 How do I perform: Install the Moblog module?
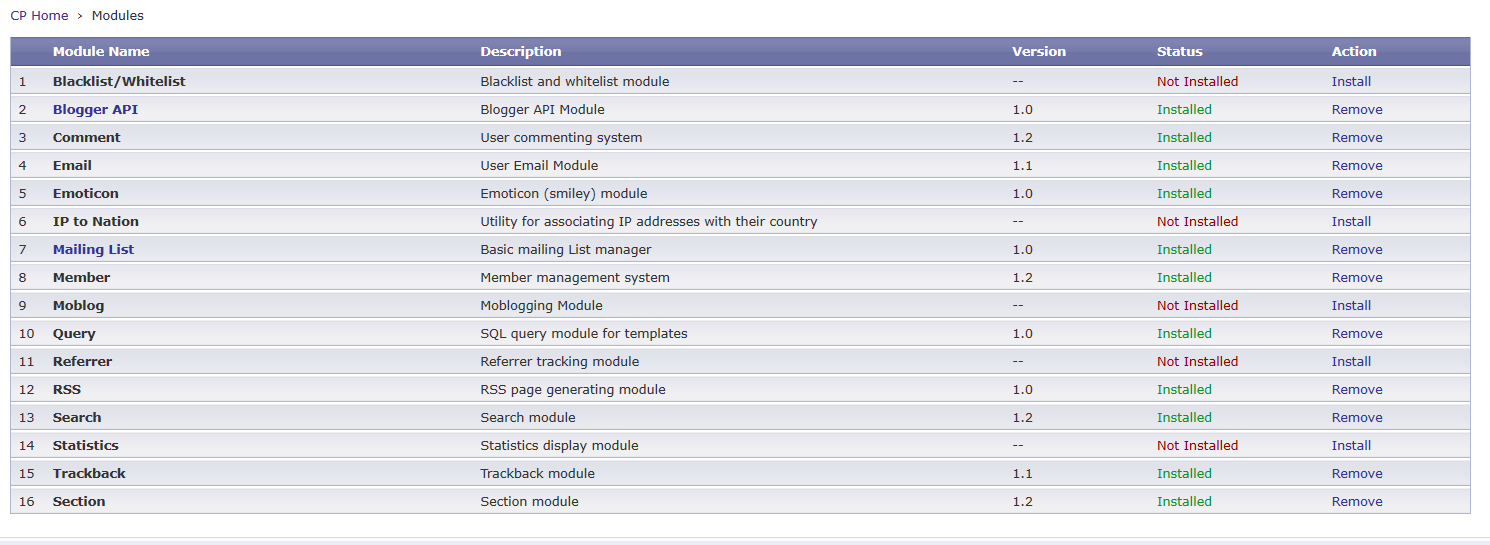tap(1351, 305)
